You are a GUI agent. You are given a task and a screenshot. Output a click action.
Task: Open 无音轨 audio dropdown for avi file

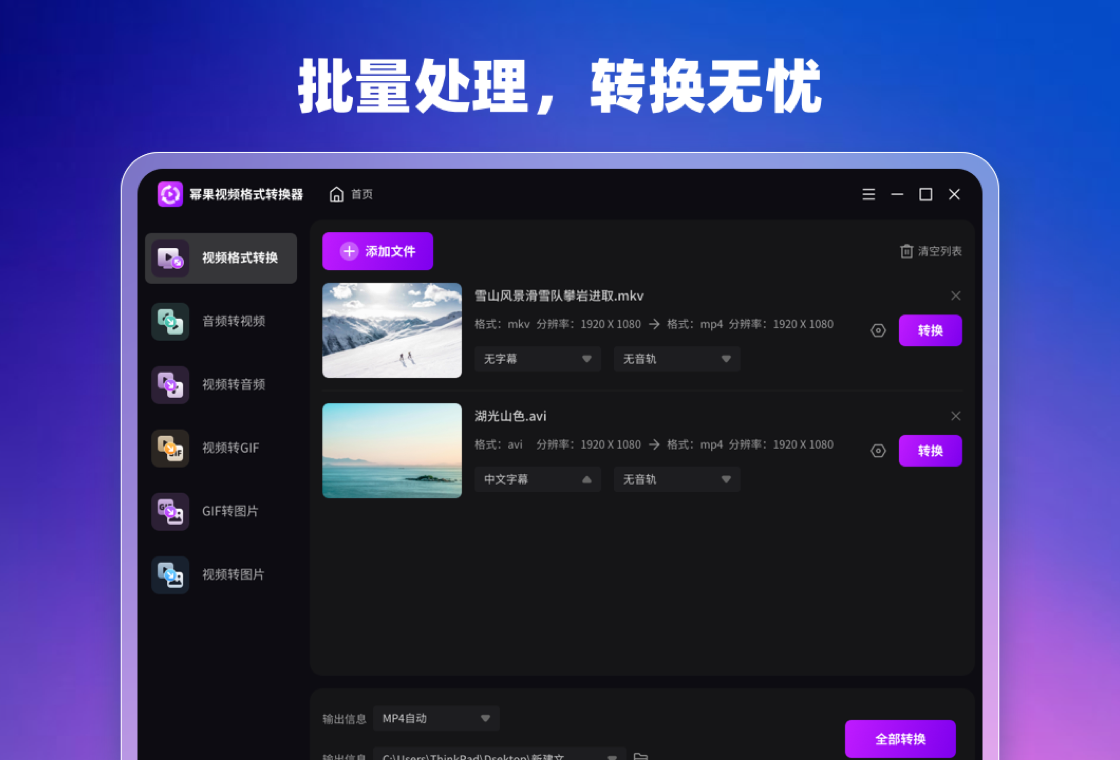click(x=677, y=479)
